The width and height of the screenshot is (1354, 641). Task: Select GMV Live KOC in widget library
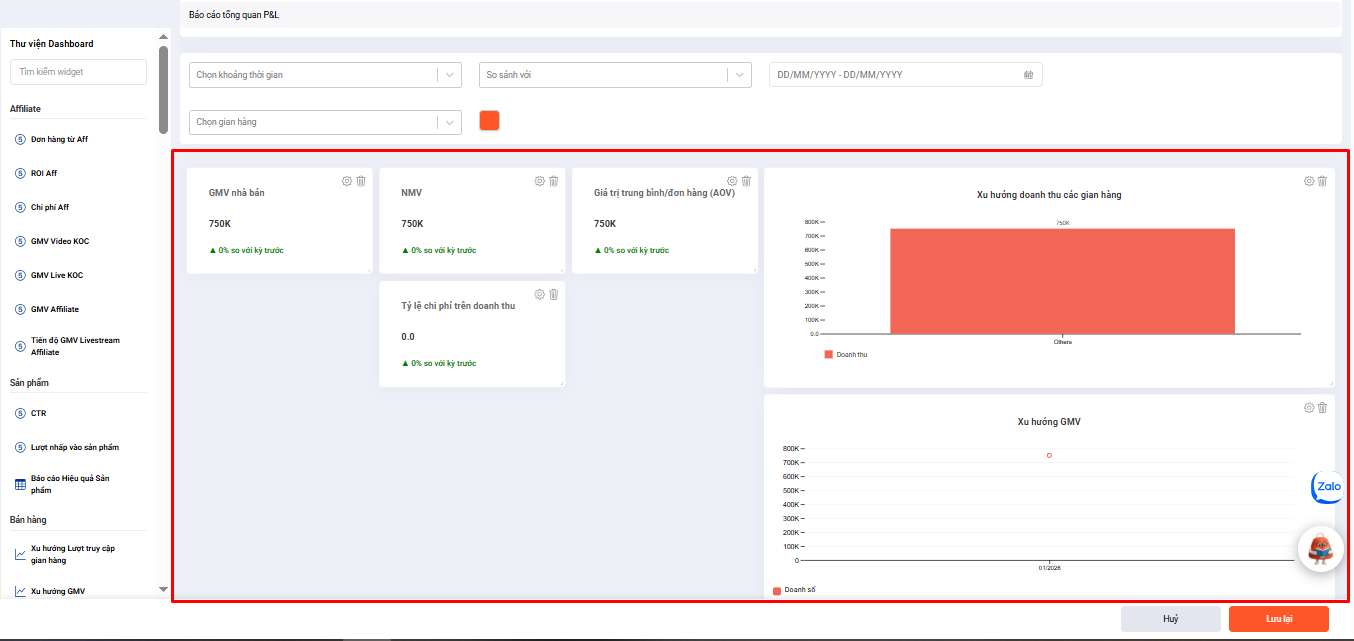[59, 275]
